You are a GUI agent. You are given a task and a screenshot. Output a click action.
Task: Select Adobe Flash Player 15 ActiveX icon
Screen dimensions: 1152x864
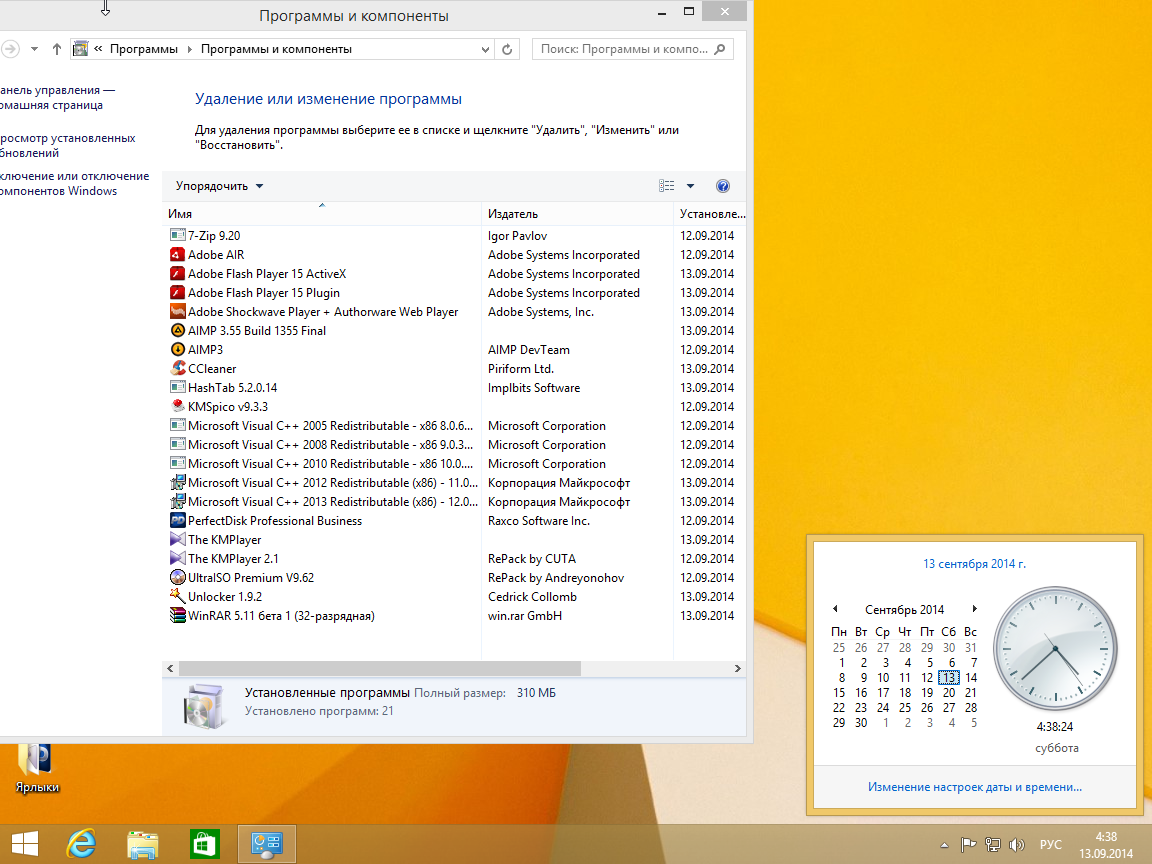(177, 273)
